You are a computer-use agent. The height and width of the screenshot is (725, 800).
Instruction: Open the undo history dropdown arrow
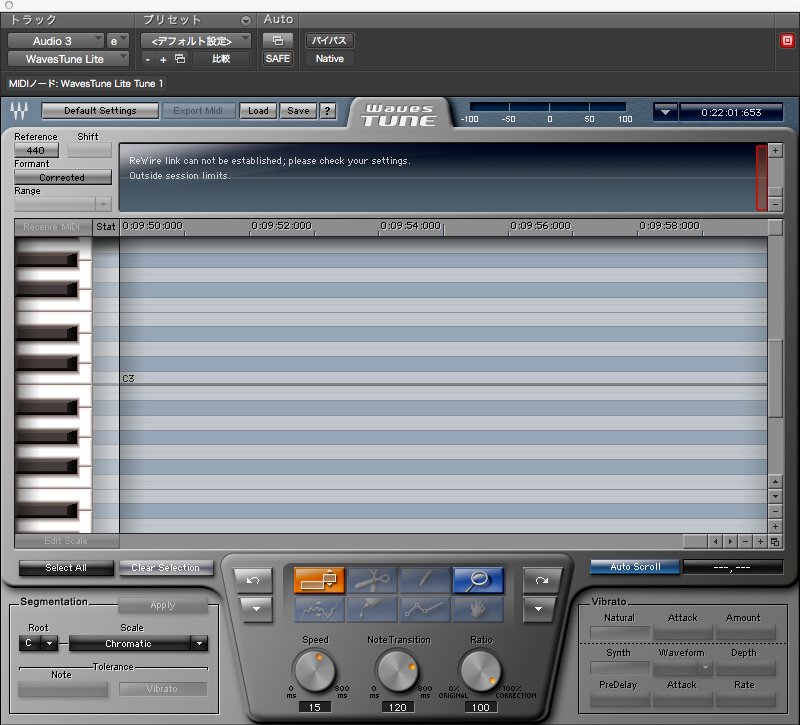click(256, 609)
